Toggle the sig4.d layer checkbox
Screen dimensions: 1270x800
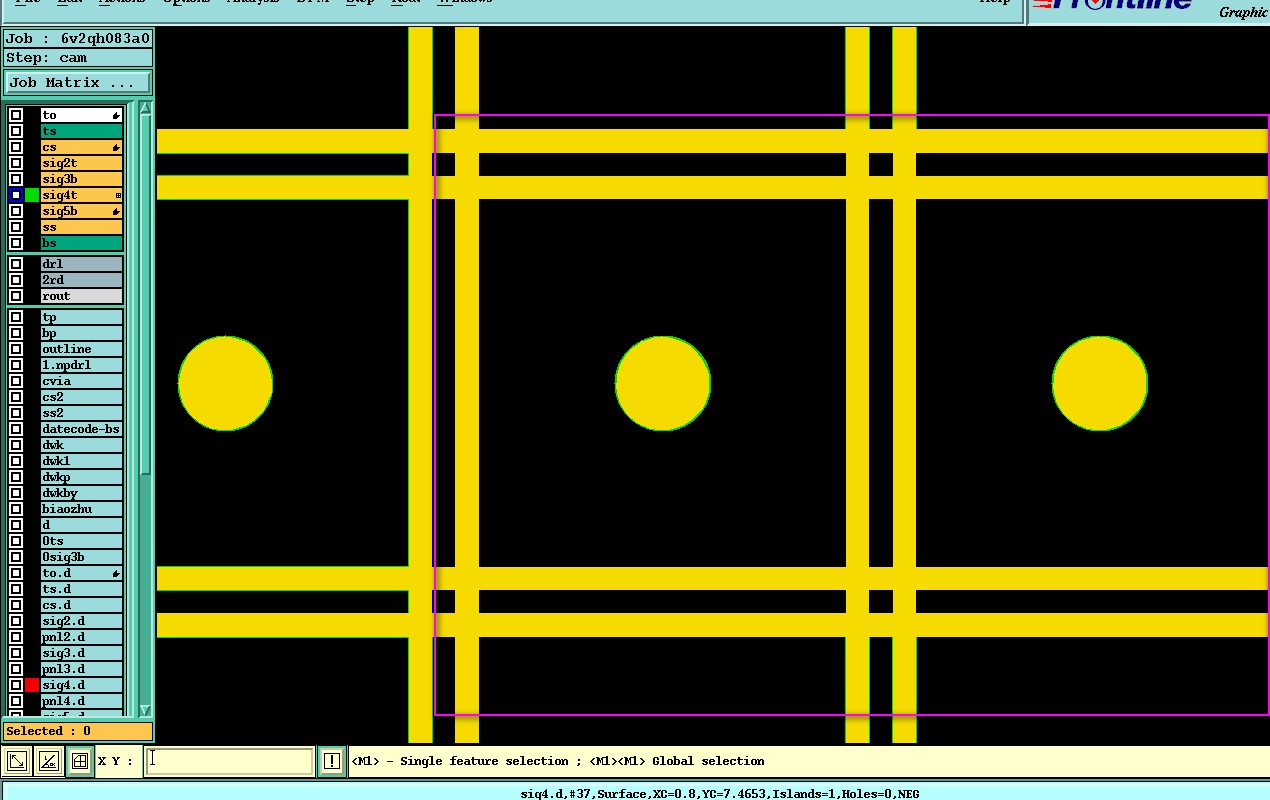point(16,685)
